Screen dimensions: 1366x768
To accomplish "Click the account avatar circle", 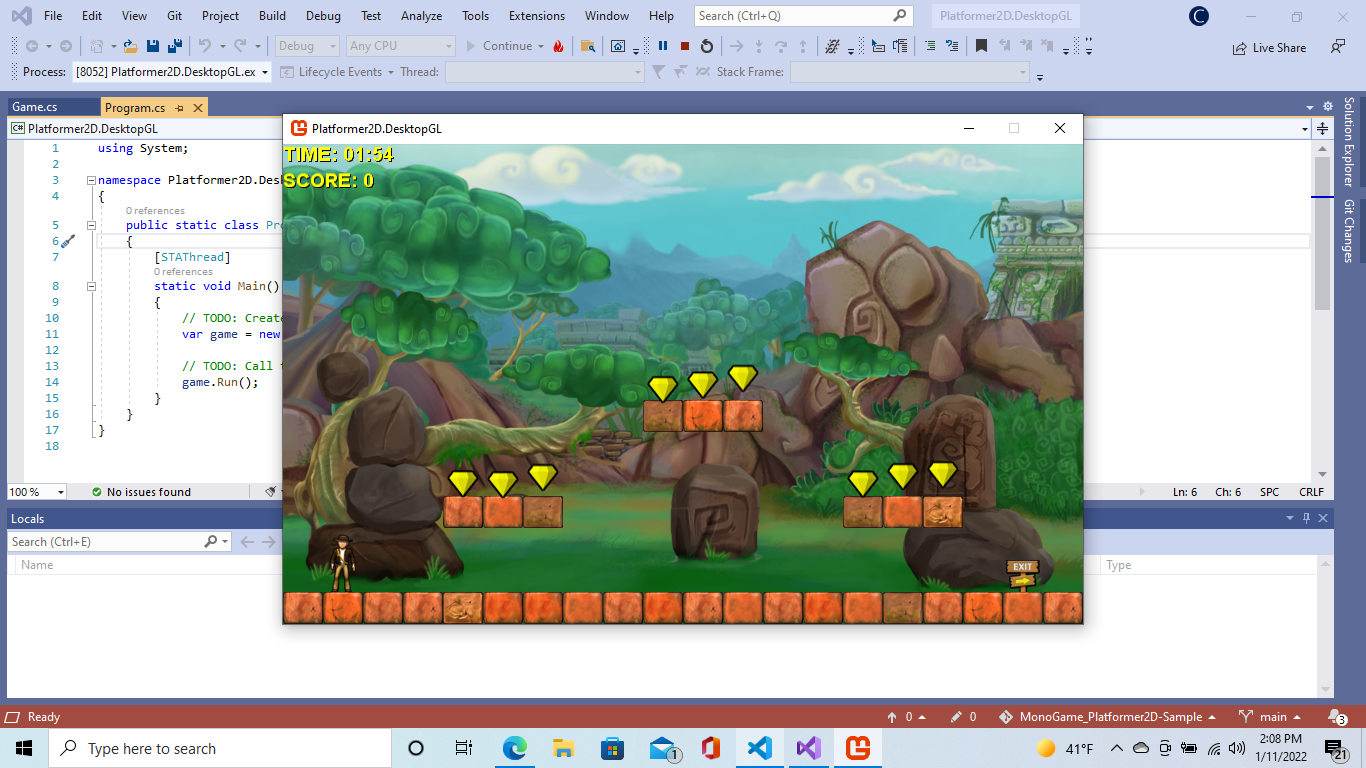I will point(1198,16).
